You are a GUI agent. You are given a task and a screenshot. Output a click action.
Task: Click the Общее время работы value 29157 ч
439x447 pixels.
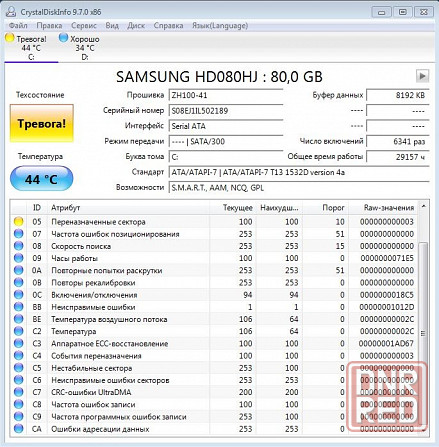(398, 157)
